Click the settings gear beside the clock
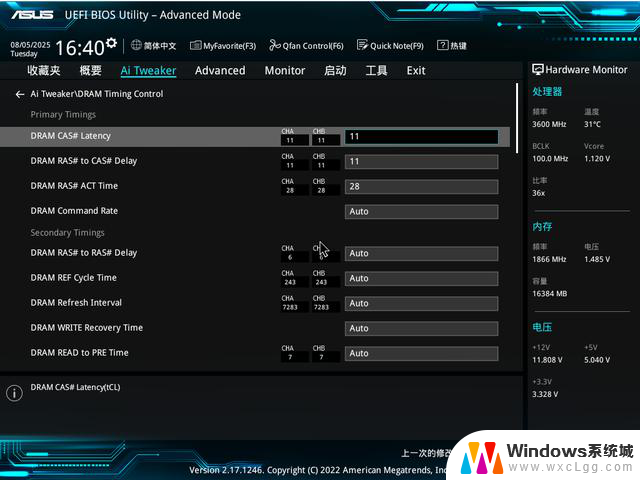Screen dimensions: 640x480 [x=111, y=42]
